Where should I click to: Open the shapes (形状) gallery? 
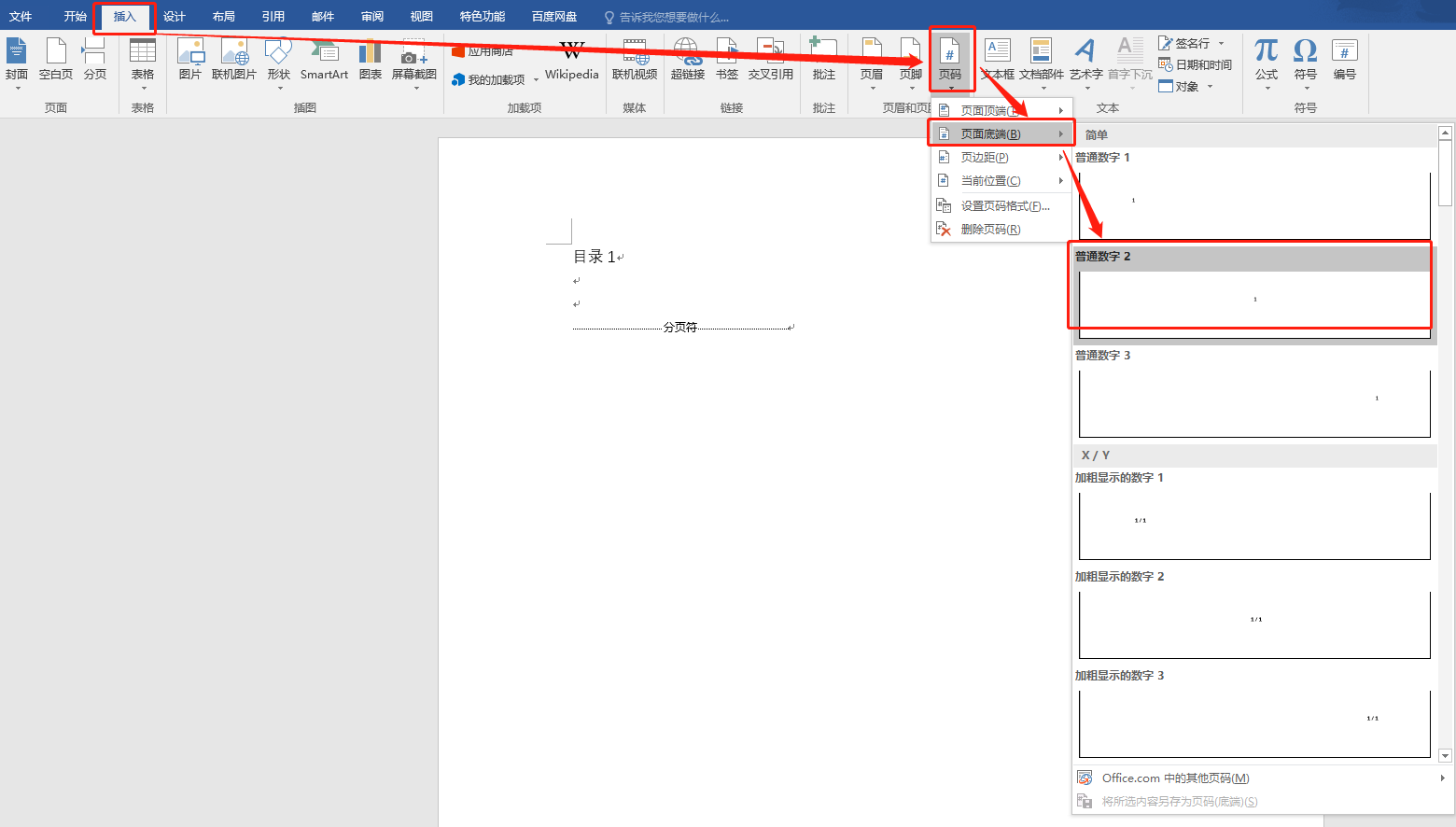(x=279, y=63)
